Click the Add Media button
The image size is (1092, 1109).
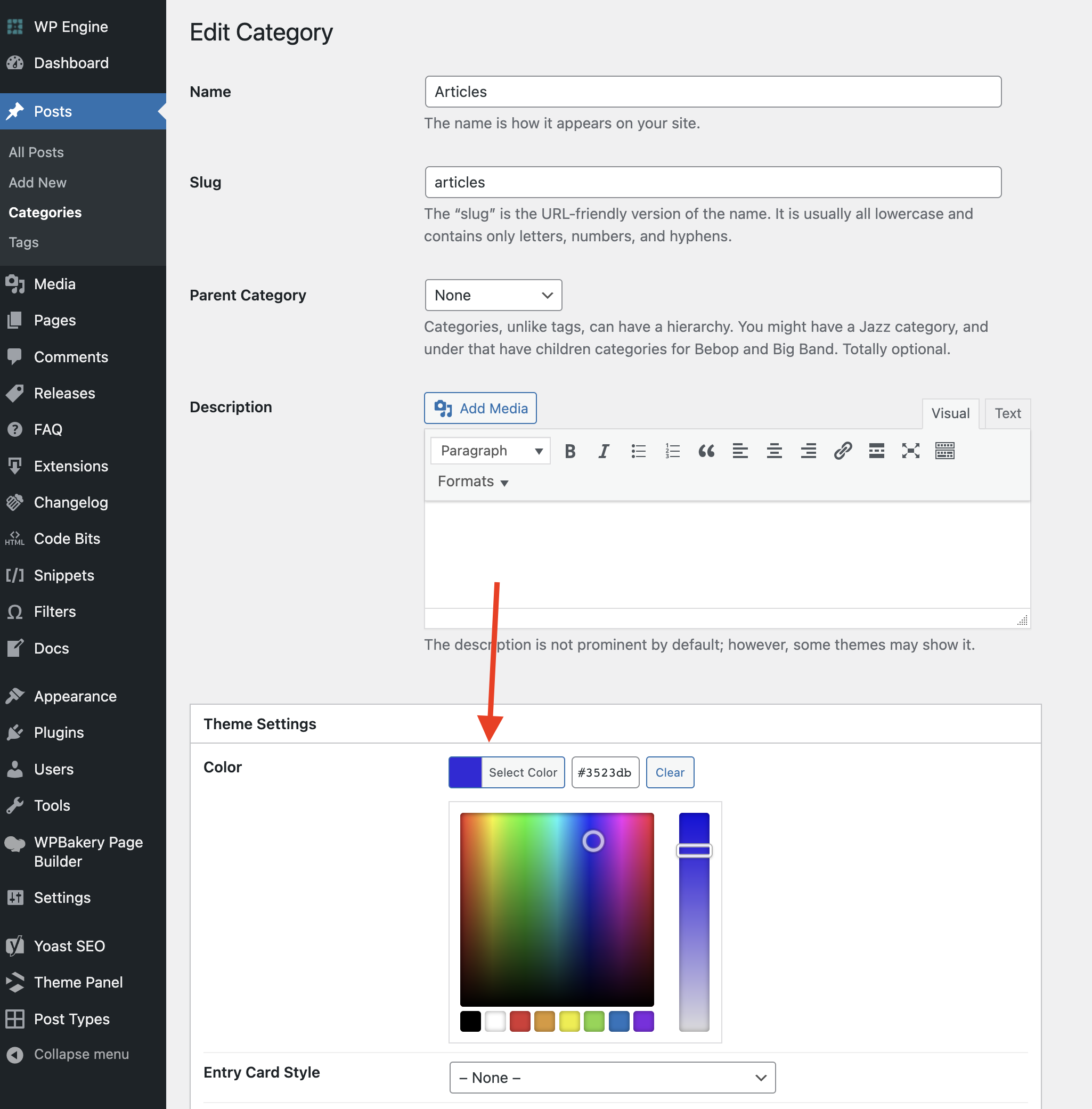pyautogui.click(x=480, y=407)
